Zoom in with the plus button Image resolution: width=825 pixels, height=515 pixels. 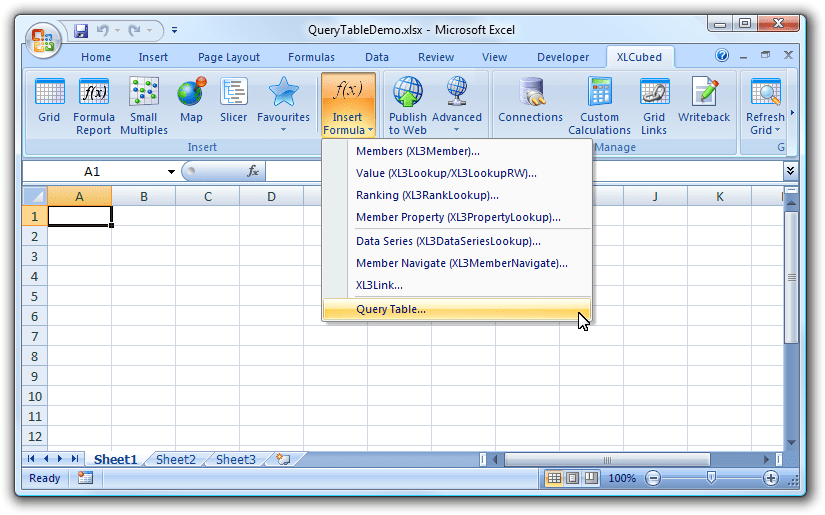tap(770, 478)
